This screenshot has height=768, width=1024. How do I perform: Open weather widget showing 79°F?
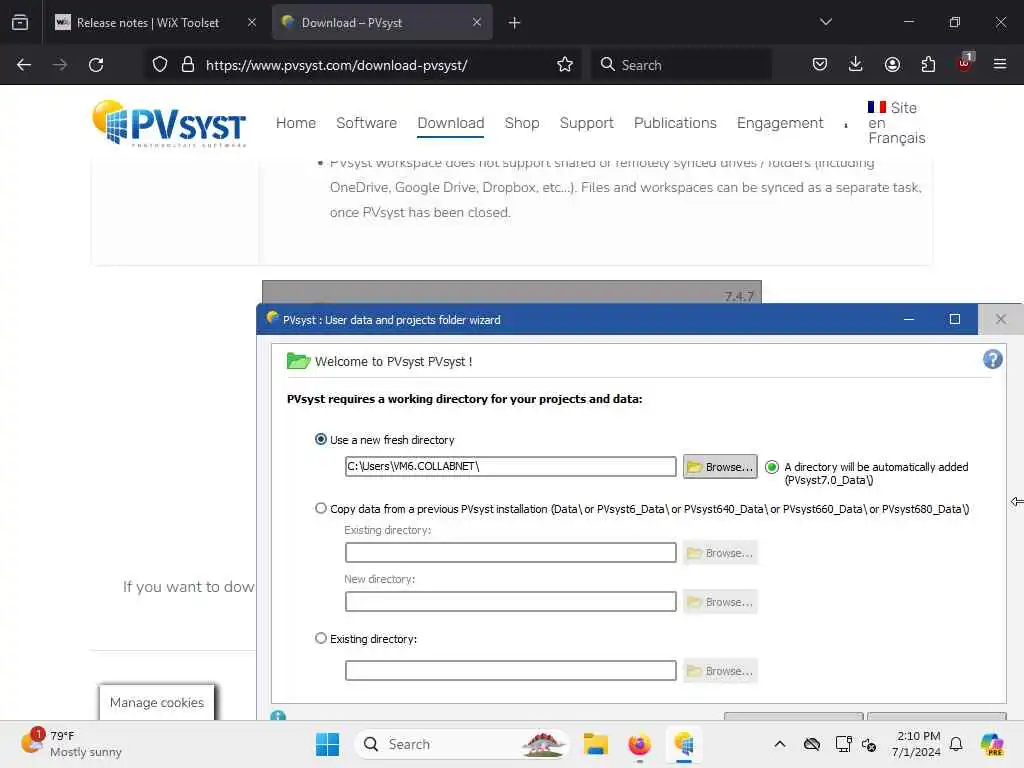coord(72,744)
